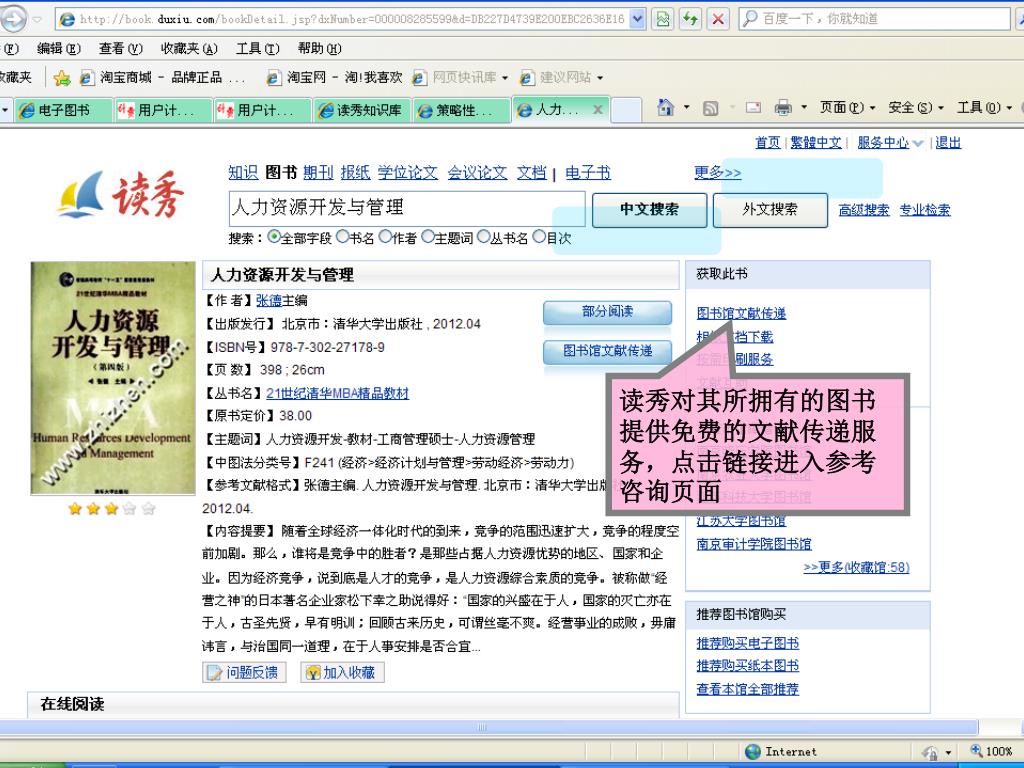Expand the 网页快讯库 favorites dropdown
1024x768 pixels.
pyautogui.click(x=505, y=78)
